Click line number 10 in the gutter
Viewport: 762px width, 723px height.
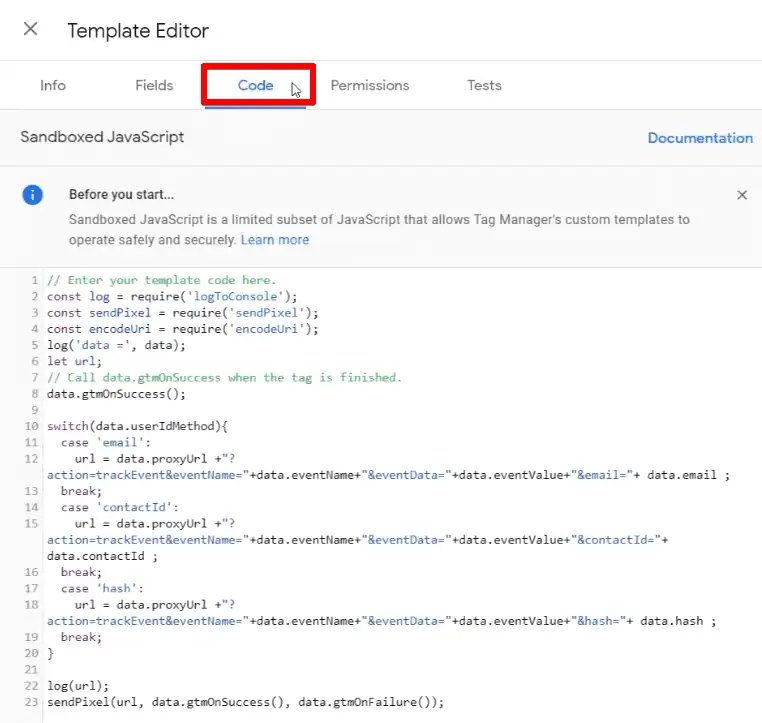[32, 426]
